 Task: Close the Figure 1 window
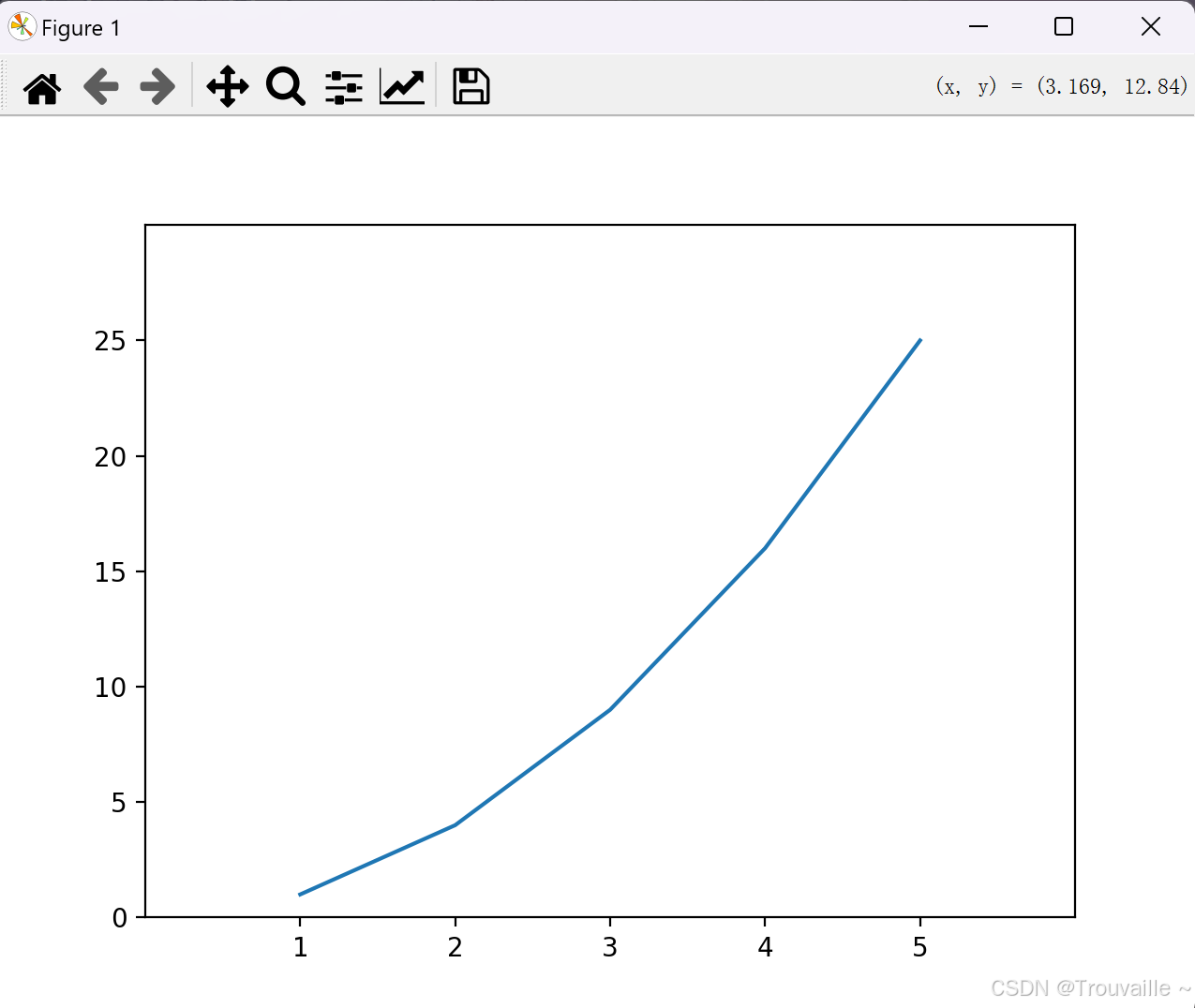(x=1151, y=26)
